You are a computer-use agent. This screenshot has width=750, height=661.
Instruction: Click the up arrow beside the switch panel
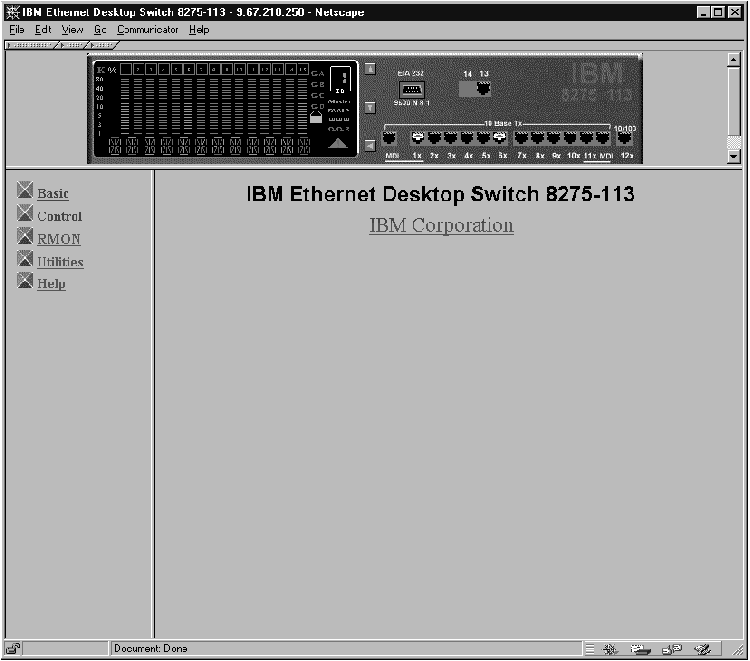(x=369, y=69)
